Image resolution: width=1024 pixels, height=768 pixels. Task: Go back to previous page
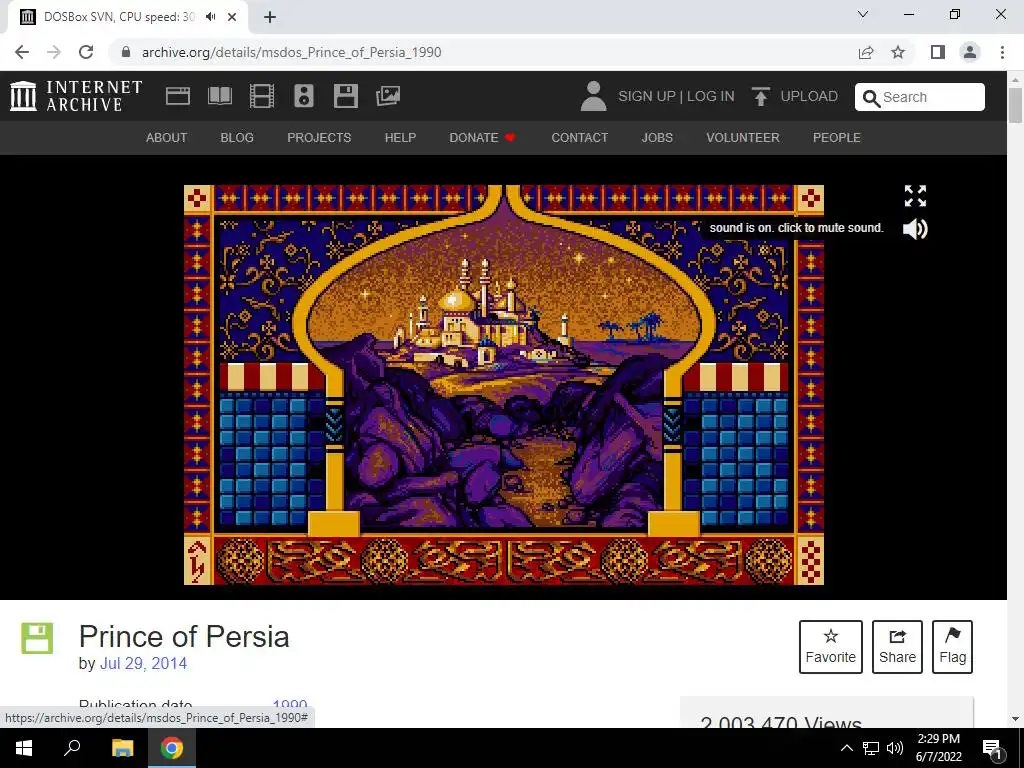[x=22, y=52]
